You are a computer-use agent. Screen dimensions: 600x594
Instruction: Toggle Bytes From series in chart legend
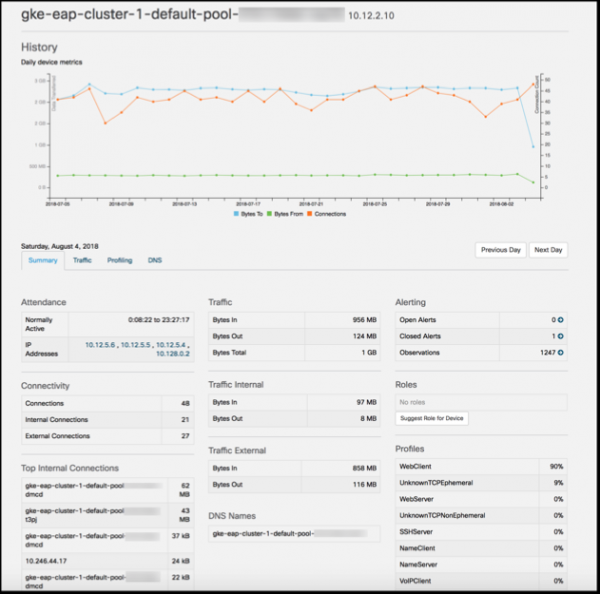tap(289, 214)
